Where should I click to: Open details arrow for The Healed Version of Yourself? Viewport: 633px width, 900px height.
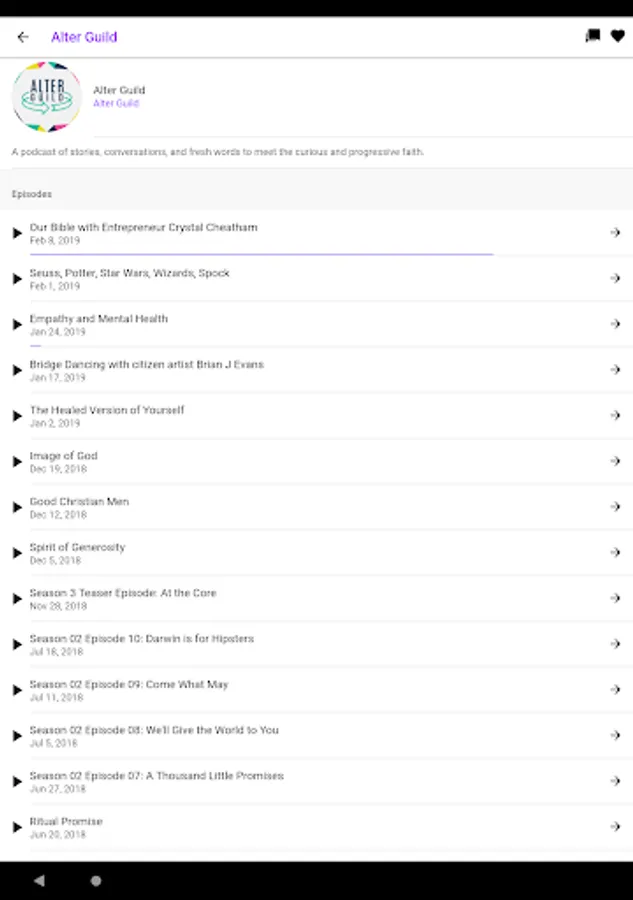tap(615, 416)
